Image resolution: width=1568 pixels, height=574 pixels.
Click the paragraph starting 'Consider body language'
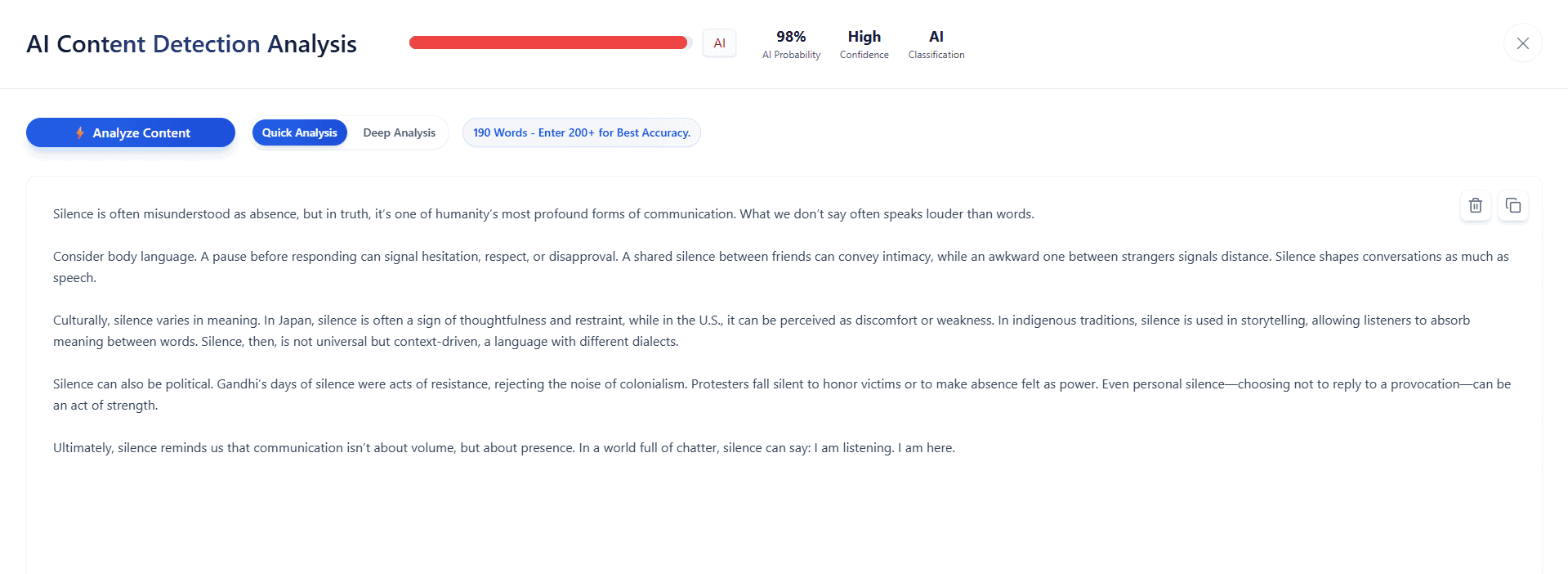click(x=781, y=267)
